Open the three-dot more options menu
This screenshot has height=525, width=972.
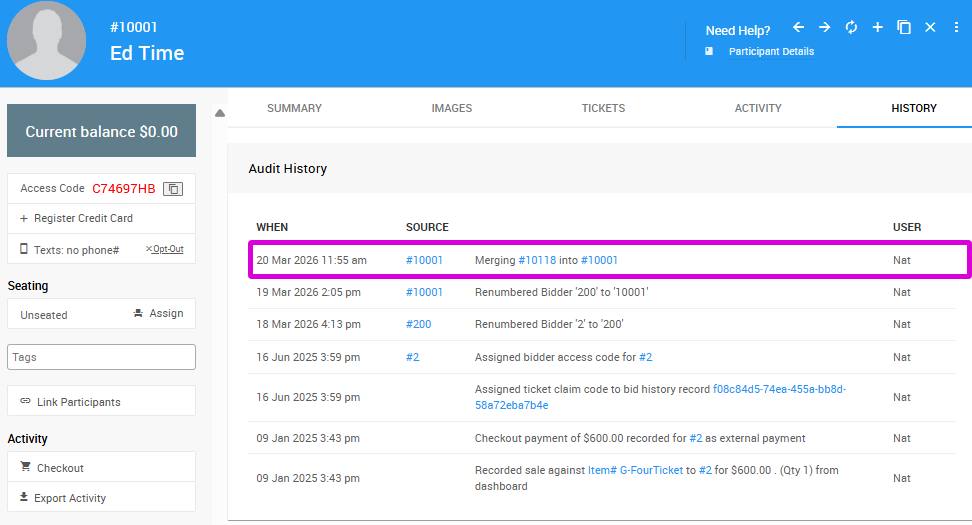click(x=956, y=28)
